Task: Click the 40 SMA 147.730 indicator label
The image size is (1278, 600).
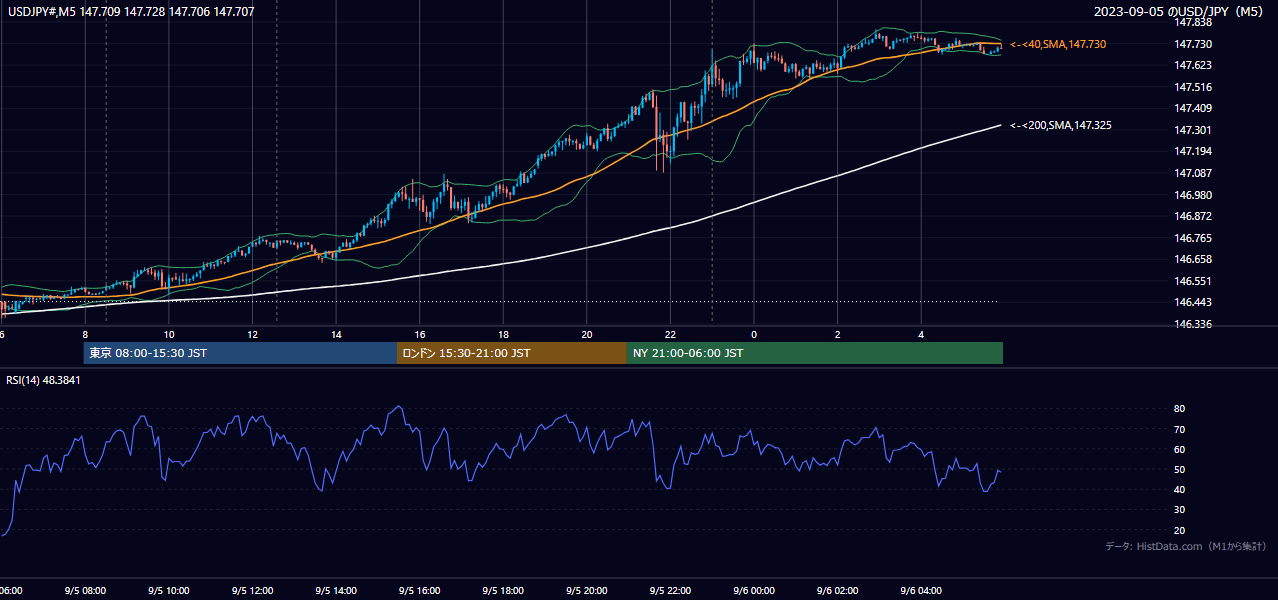Action: pos(1058,45)
